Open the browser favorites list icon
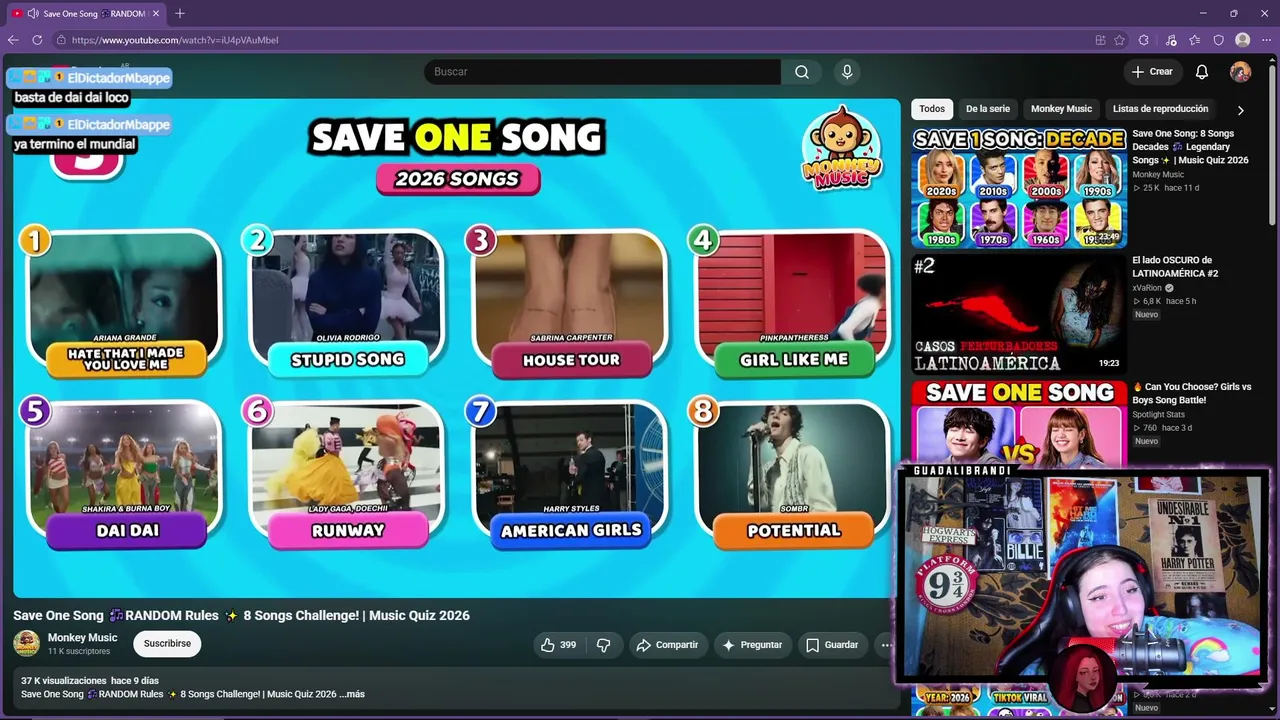The height and width of the screenshot is (720, 1280). pos(1195,40)
